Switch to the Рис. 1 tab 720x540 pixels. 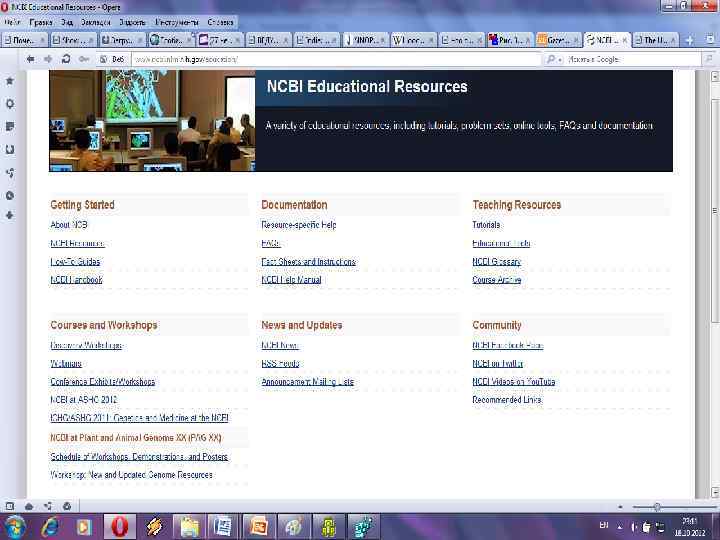click(x=509, y=40)
